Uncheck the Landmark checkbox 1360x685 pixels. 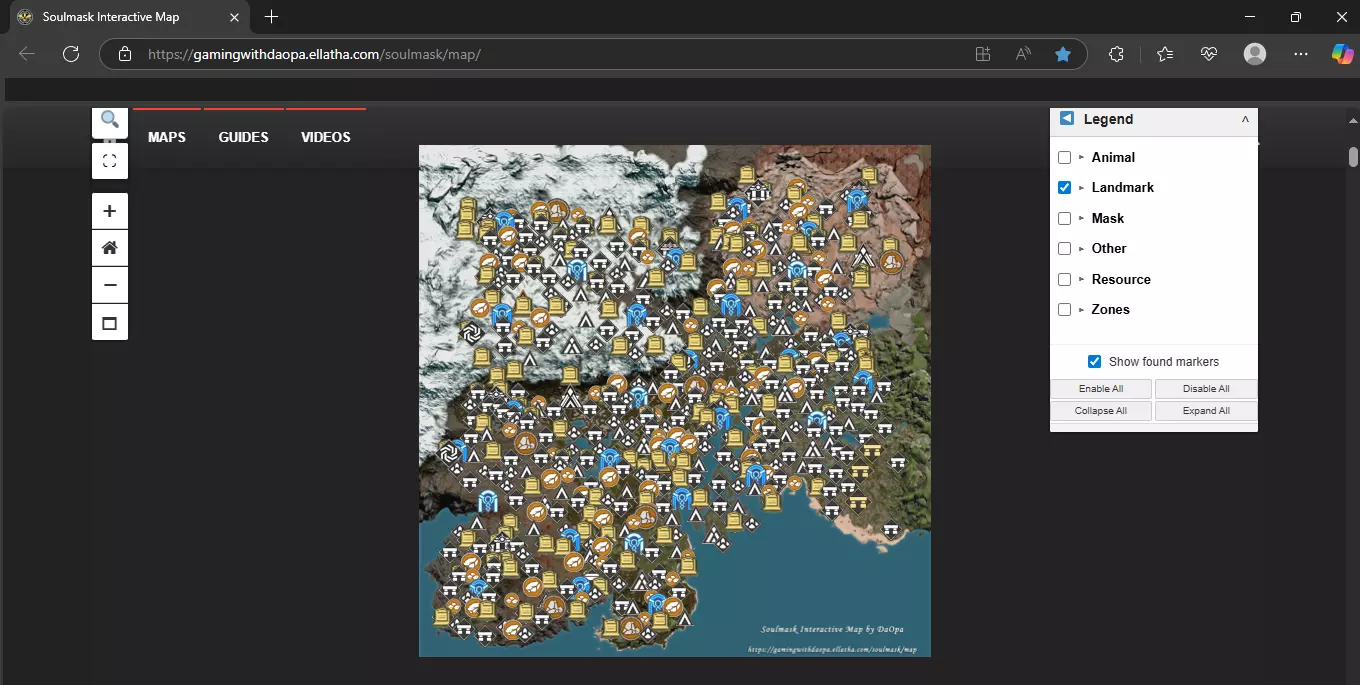tap(1064, 187)
